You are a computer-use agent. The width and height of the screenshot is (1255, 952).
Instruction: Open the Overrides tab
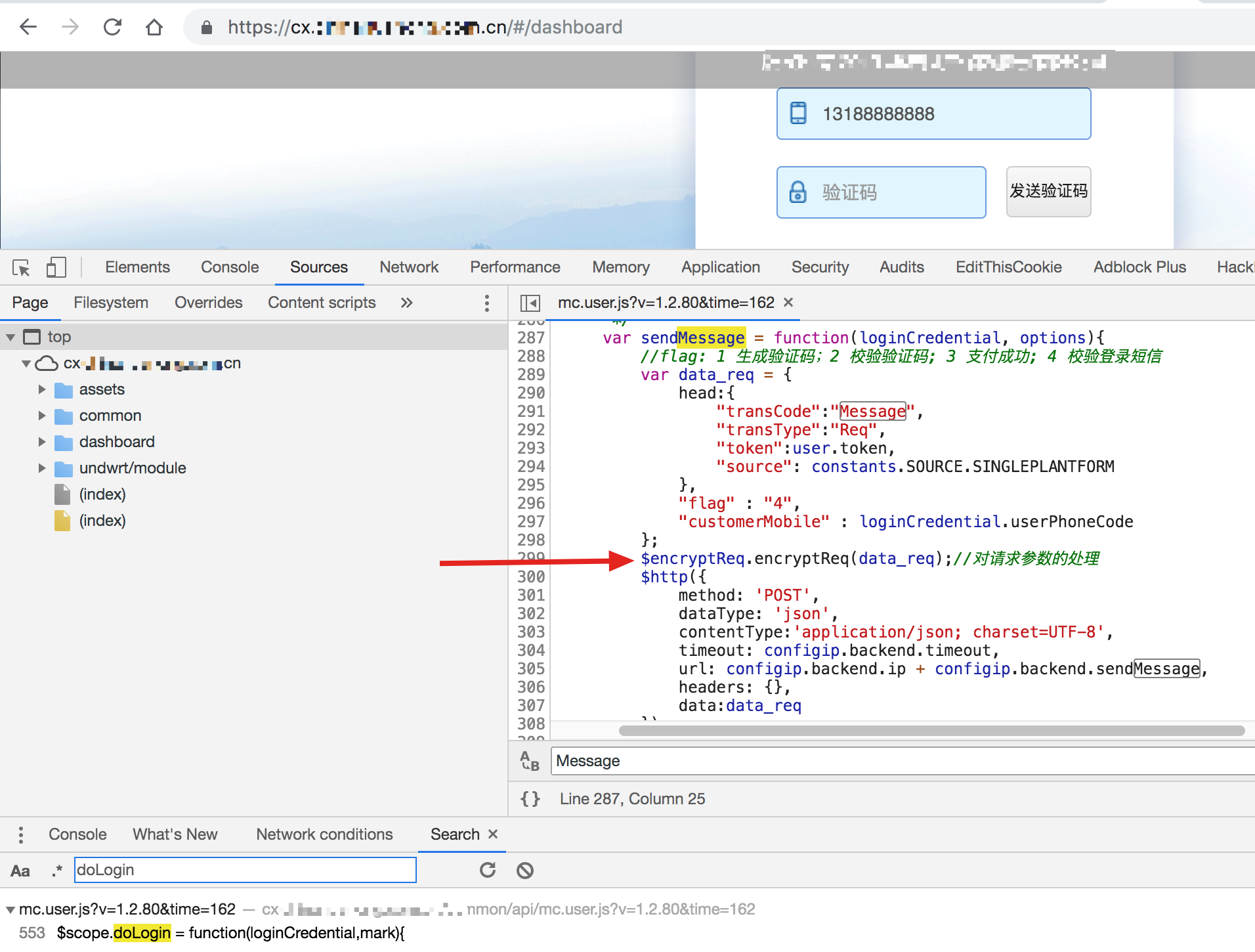[208, 303]
